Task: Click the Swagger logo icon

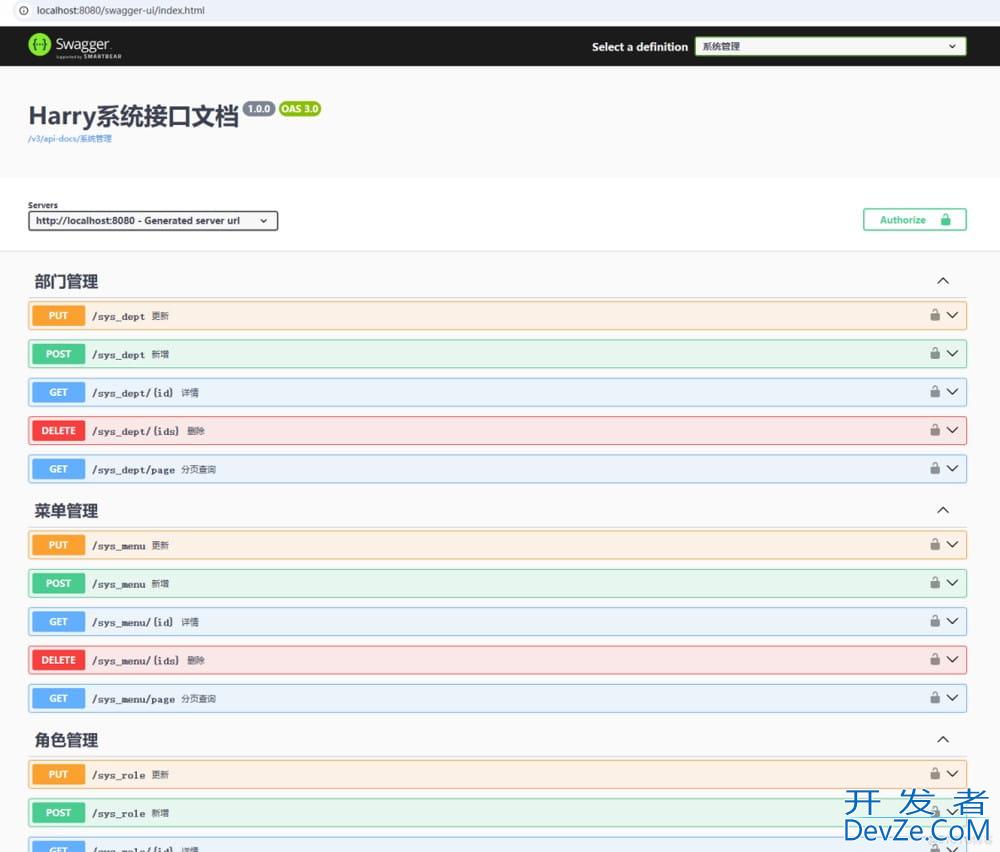Action: pyautogui.click(x=40, y=45)
